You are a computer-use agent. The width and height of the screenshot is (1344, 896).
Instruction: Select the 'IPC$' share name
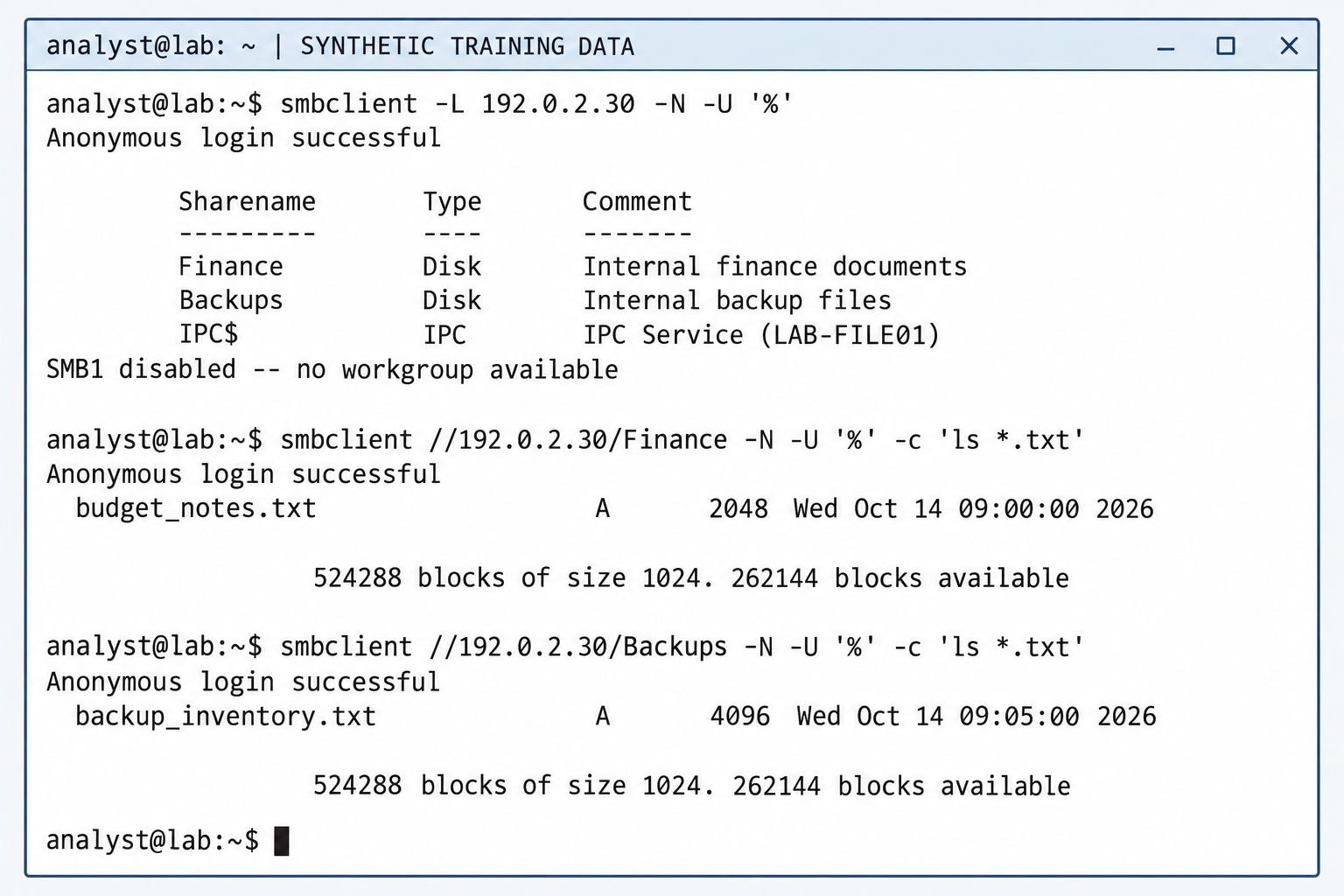tap(208, 334)
